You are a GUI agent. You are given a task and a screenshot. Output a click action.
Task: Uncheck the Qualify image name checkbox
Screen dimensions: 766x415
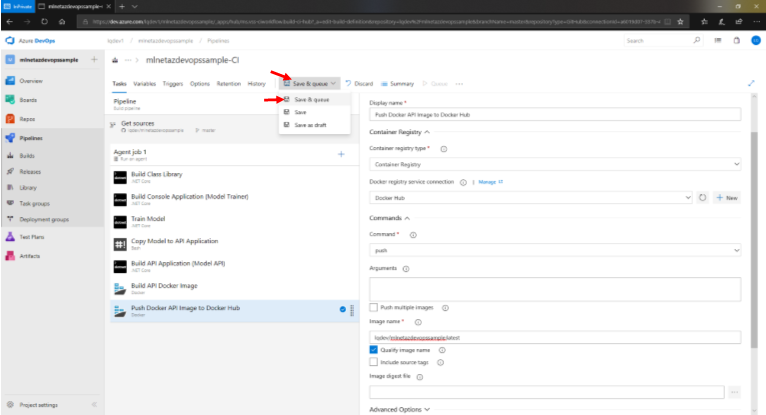(374, 350)
